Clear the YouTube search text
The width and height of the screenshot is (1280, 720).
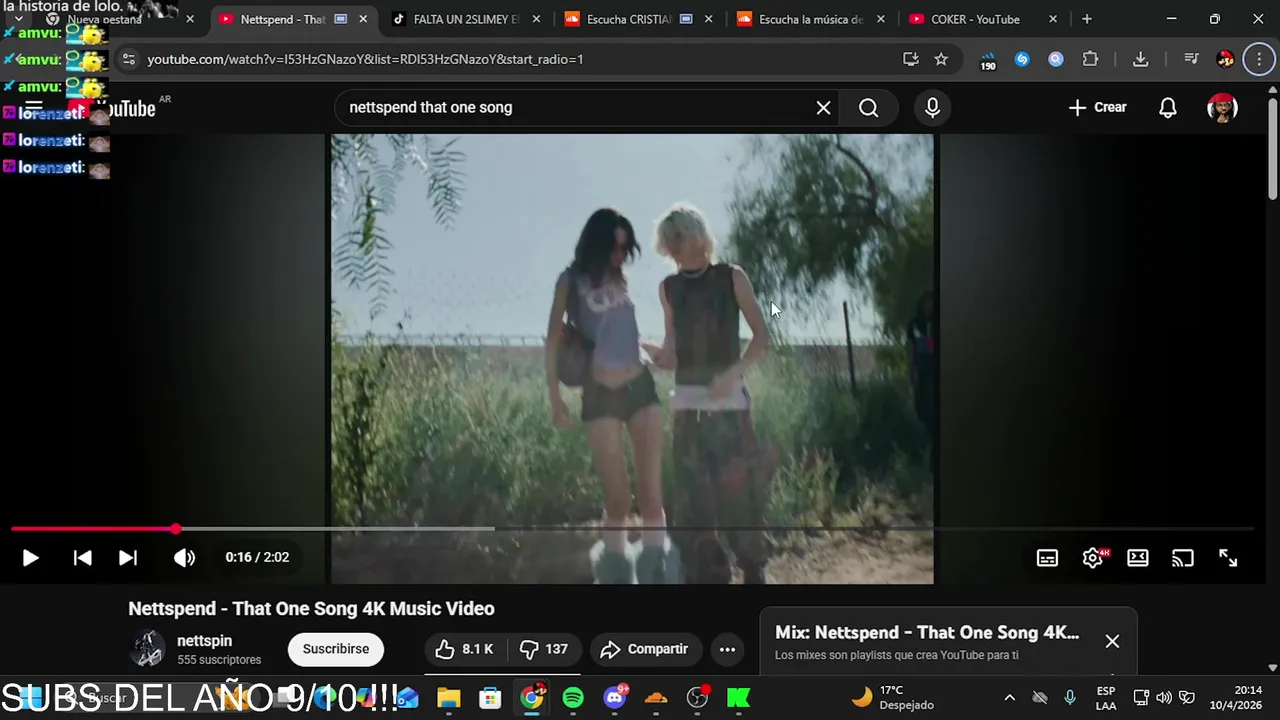[x=823, y=107]
